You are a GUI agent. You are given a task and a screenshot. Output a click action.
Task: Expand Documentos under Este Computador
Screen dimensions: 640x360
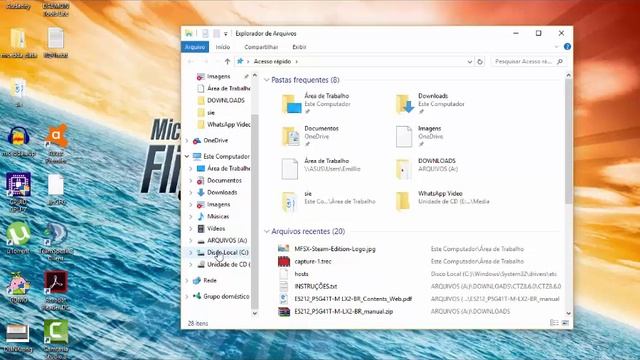point(191,180)
